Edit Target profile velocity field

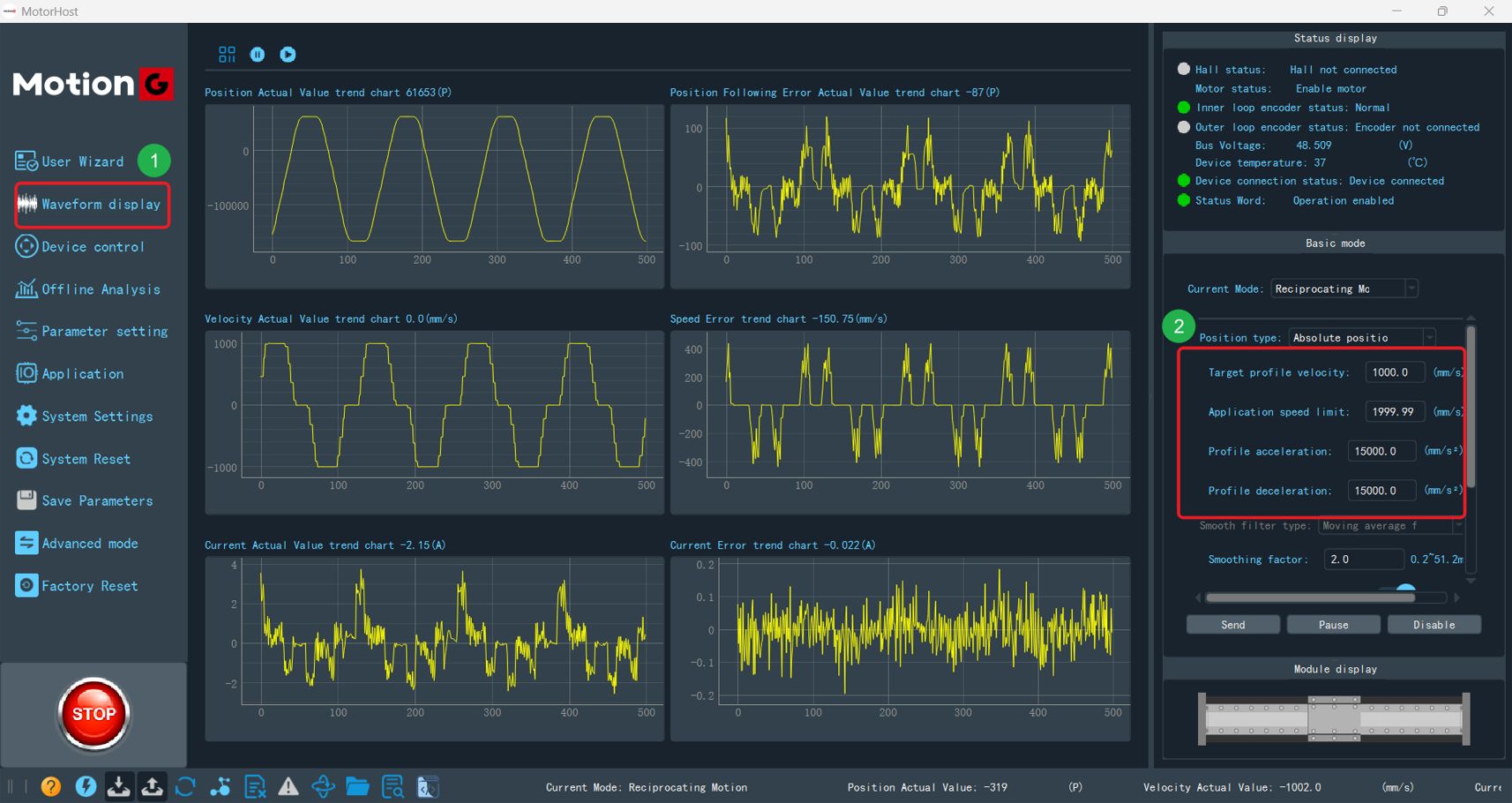(x=1395, y=372)
